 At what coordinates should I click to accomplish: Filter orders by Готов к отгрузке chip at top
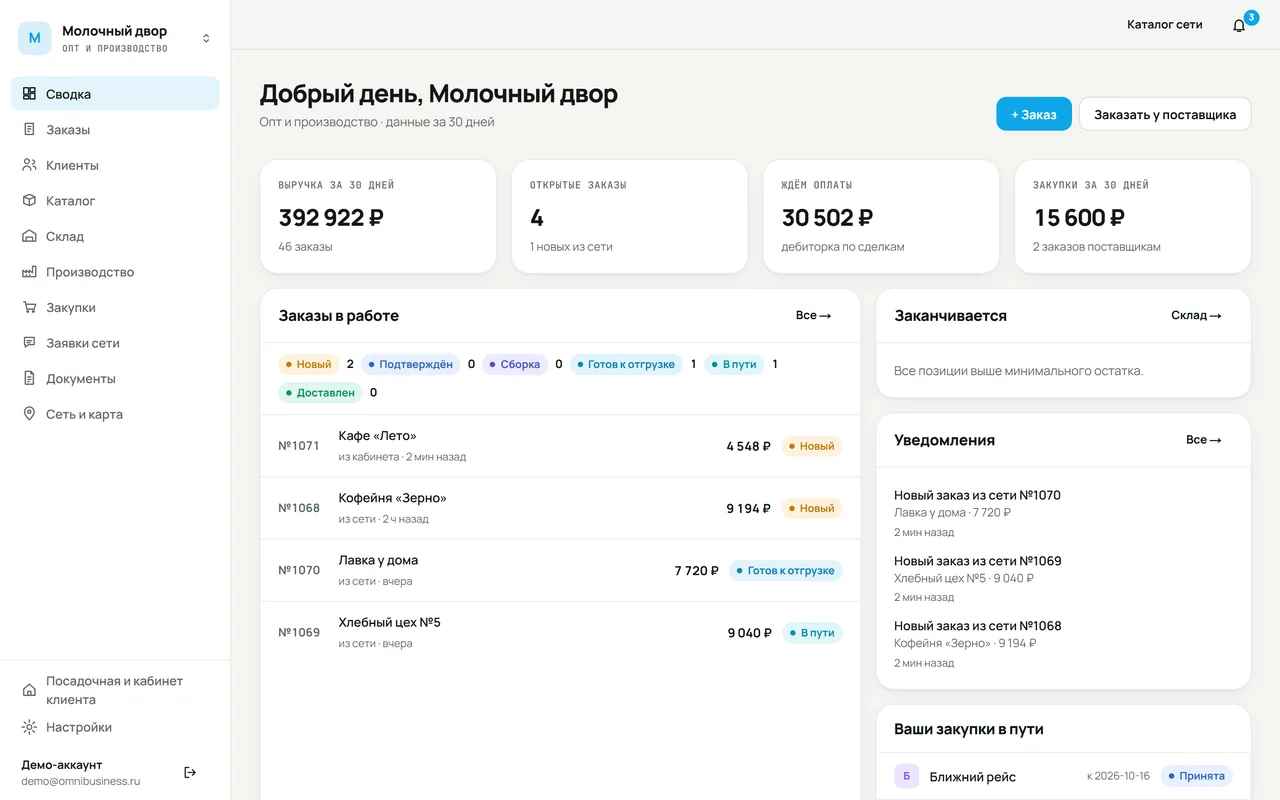tap(626, 364)
